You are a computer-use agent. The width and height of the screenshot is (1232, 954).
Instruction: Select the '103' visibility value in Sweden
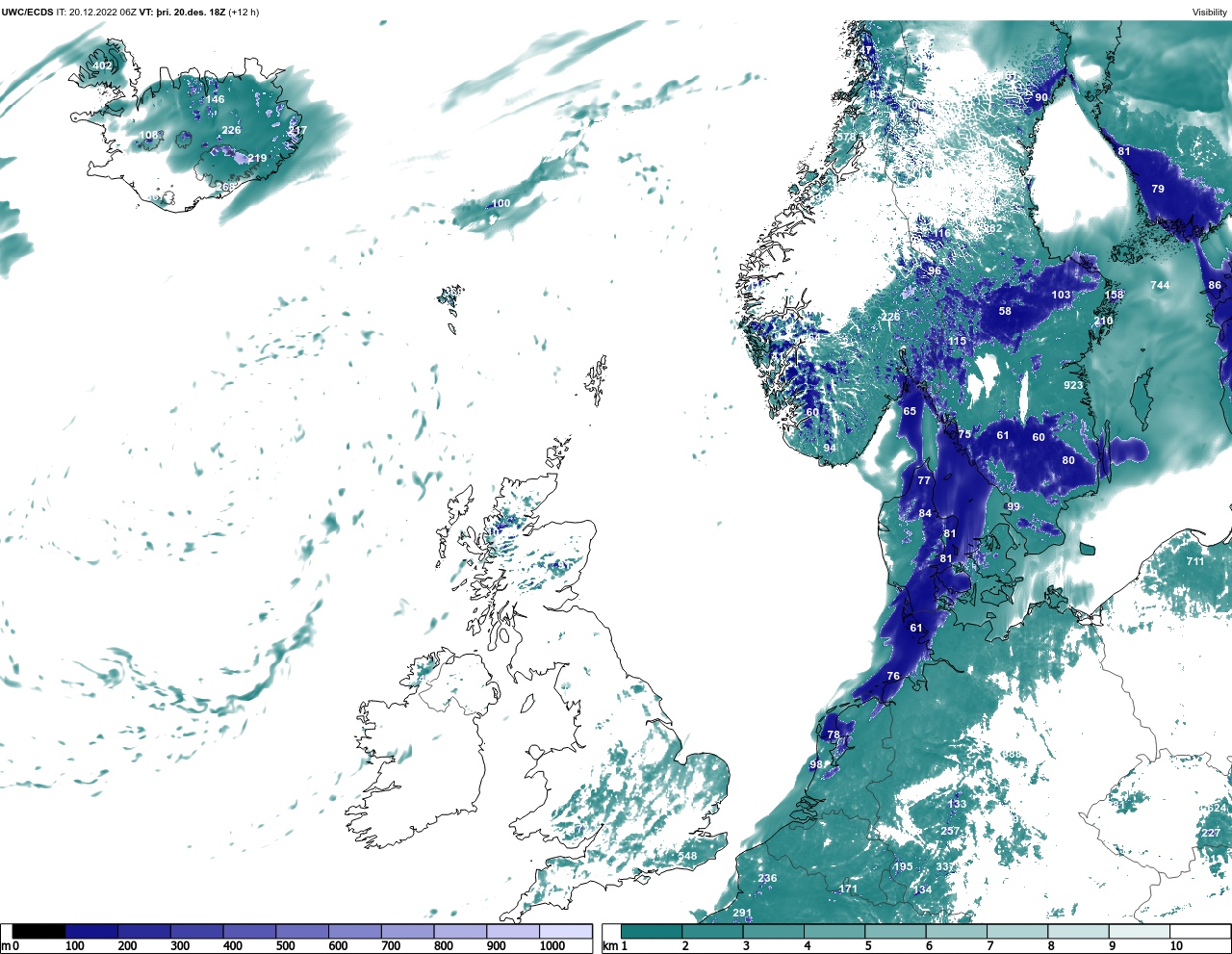[x=1061, y=296]
